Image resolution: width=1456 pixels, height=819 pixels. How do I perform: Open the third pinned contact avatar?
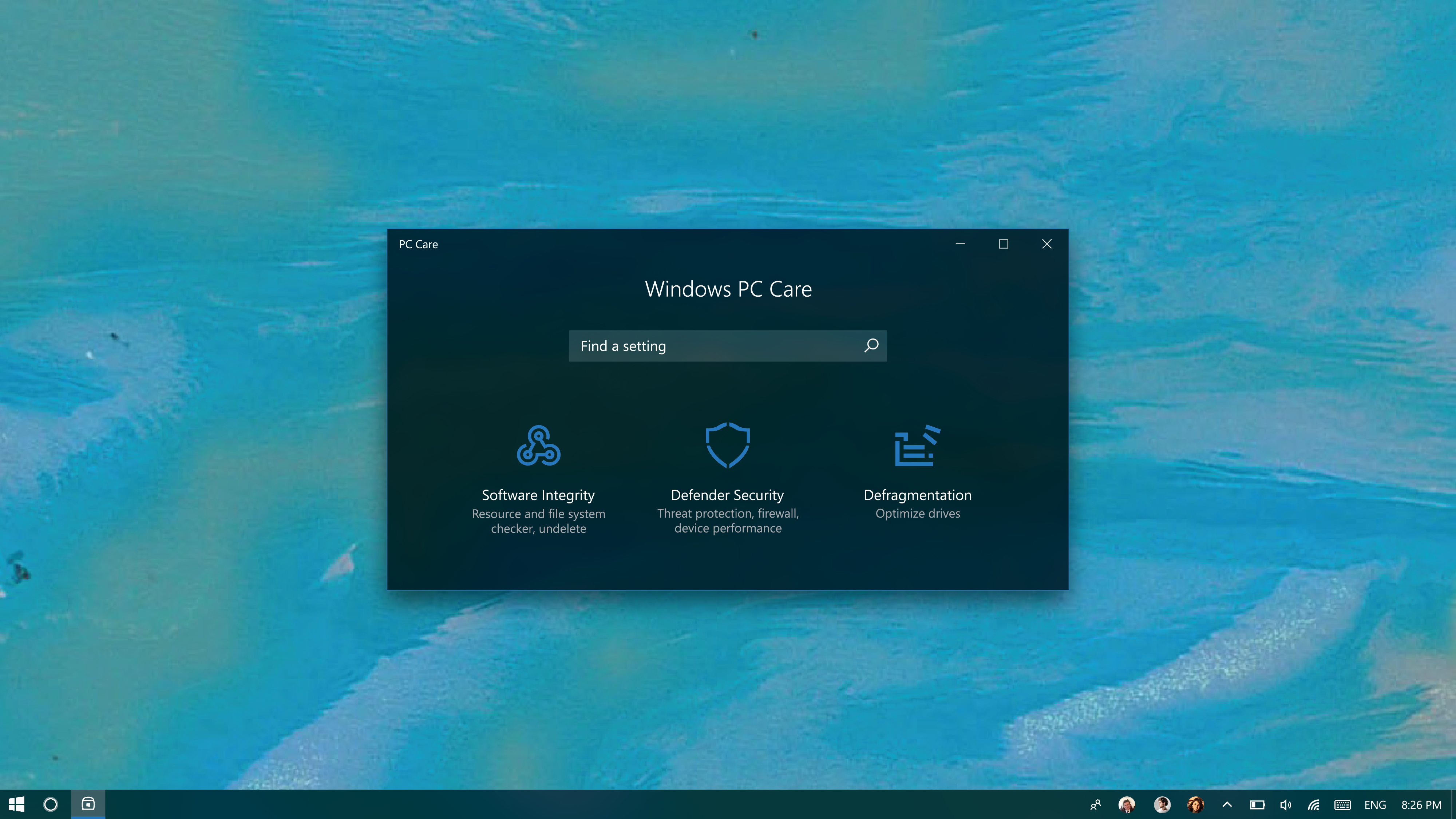tap(1195, 804)
